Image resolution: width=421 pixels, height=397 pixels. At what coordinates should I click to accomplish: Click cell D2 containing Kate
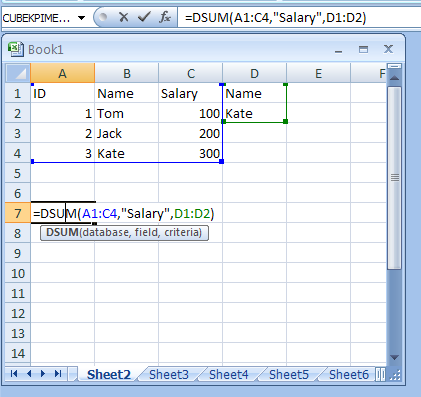point(254,113)
